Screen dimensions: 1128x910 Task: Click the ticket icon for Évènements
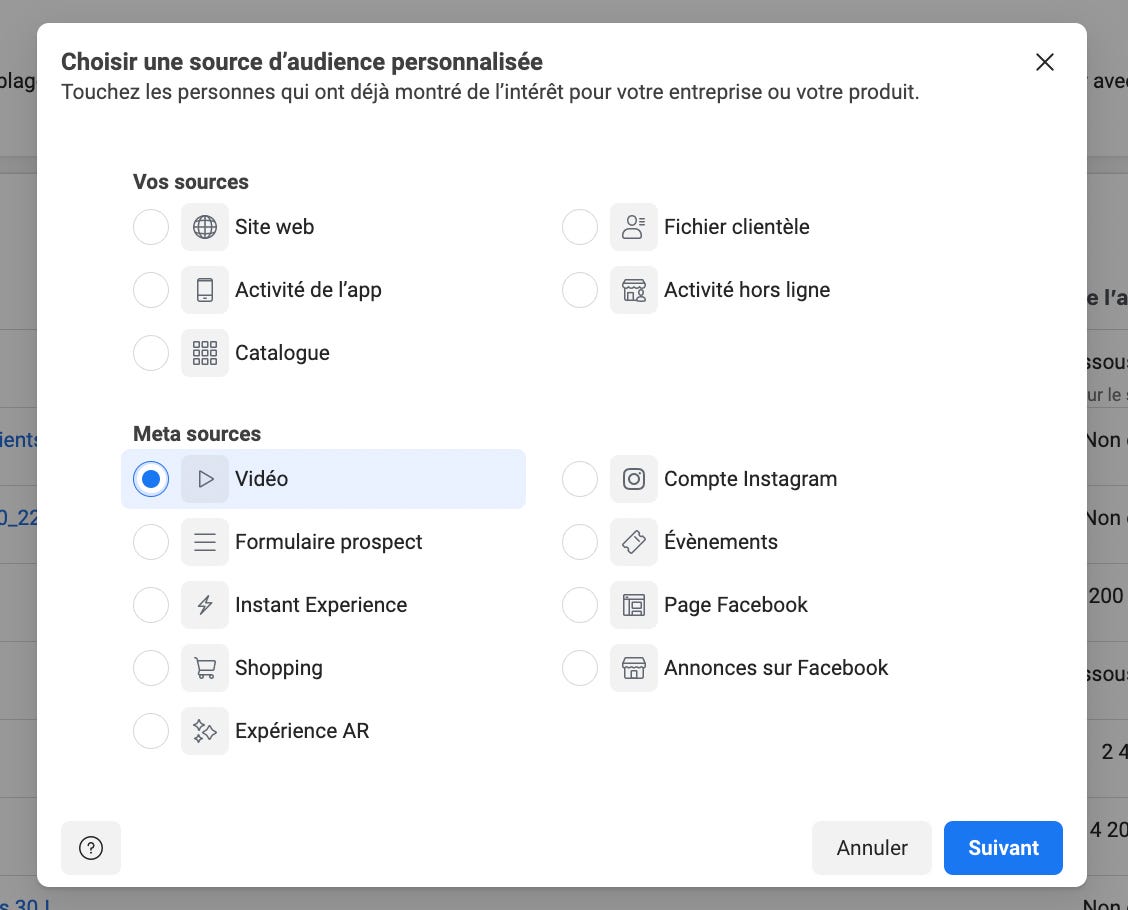[x=634, y=542]
